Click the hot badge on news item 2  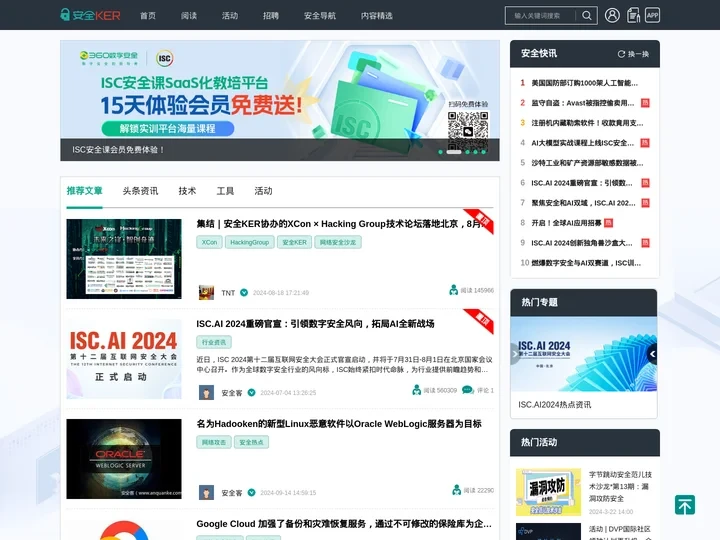[x=645, y=103]
